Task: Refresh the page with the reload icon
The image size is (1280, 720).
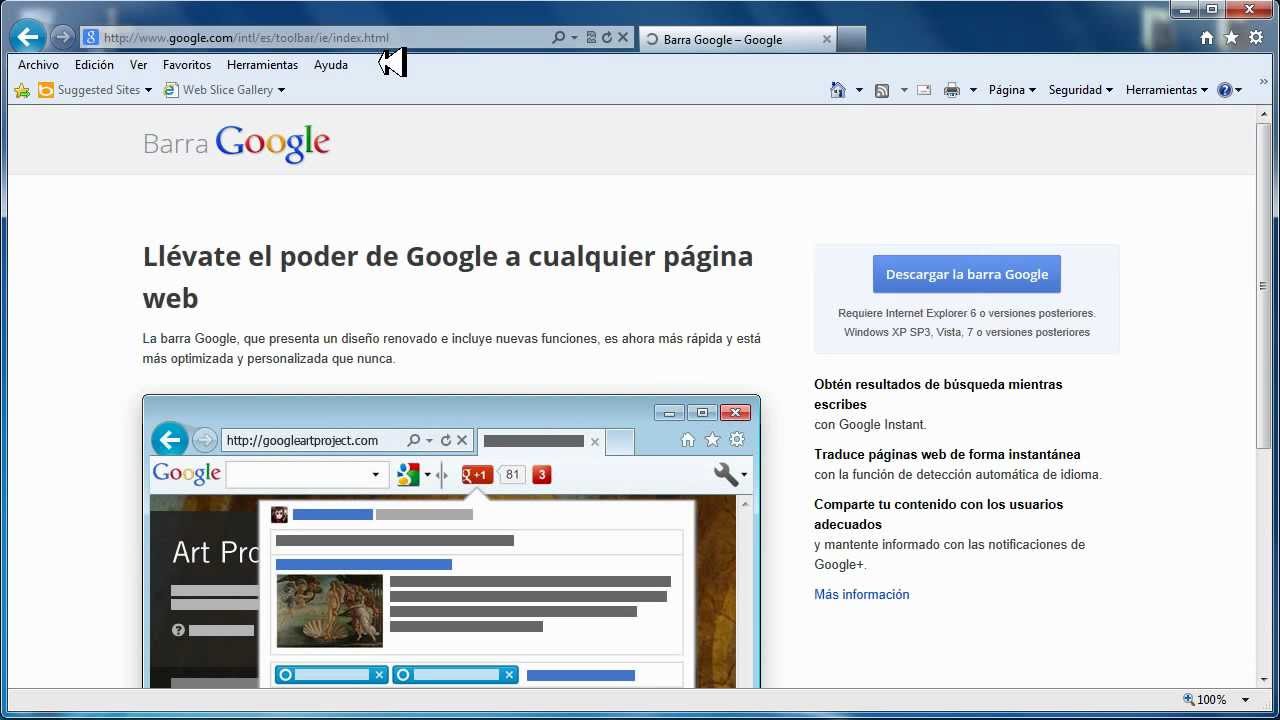Action: pyautogui.click(x=606, y=38)
